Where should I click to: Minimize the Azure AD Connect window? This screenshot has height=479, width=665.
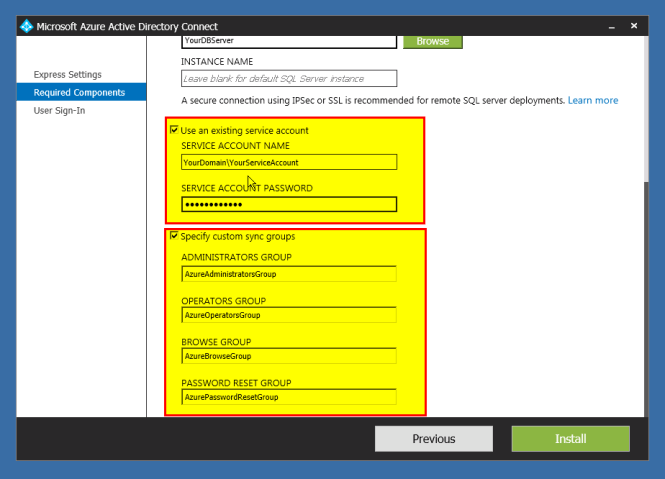tap(611, 27)
